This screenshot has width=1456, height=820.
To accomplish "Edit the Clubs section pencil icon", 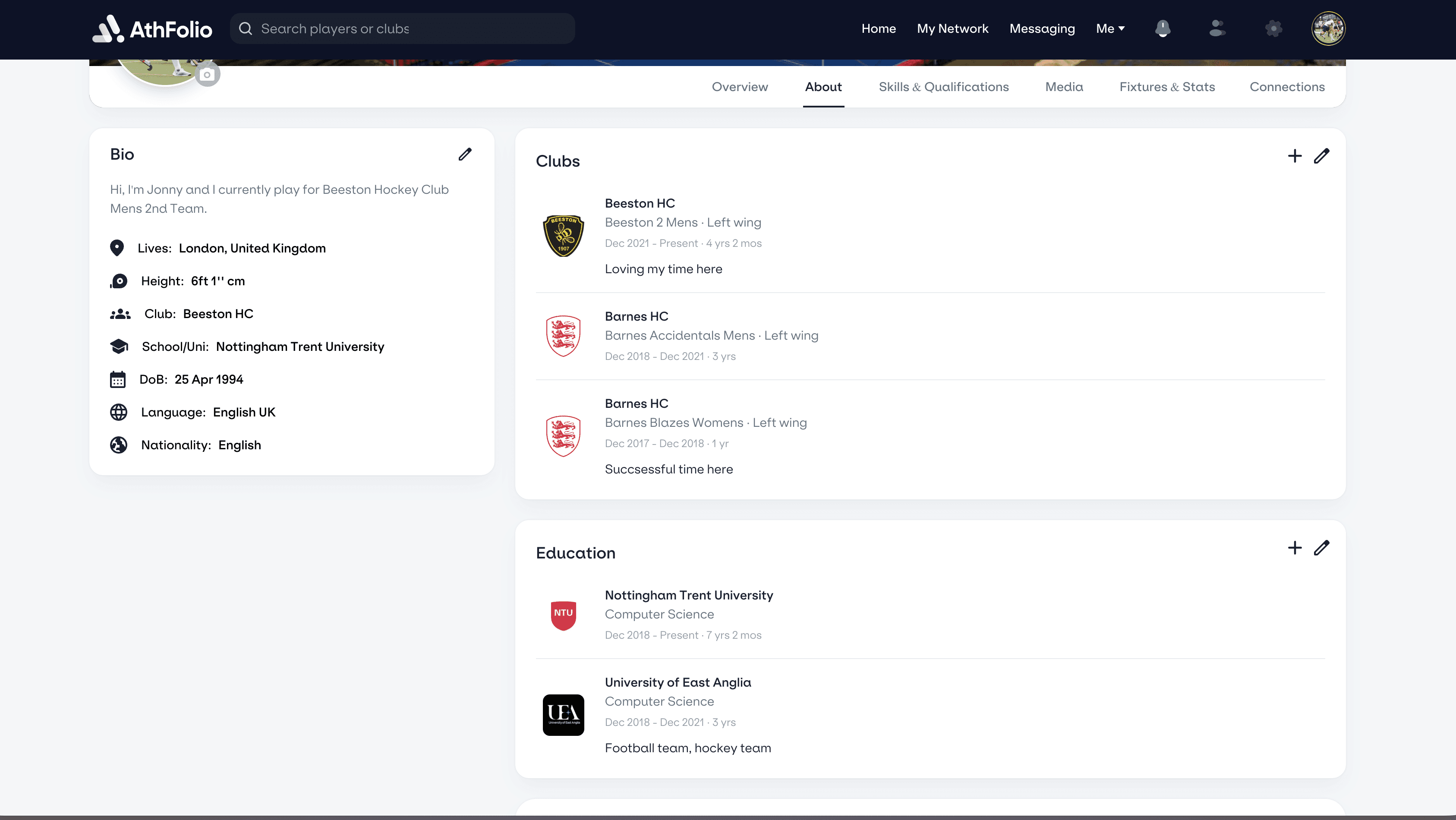I will (x=1321, y=156).
